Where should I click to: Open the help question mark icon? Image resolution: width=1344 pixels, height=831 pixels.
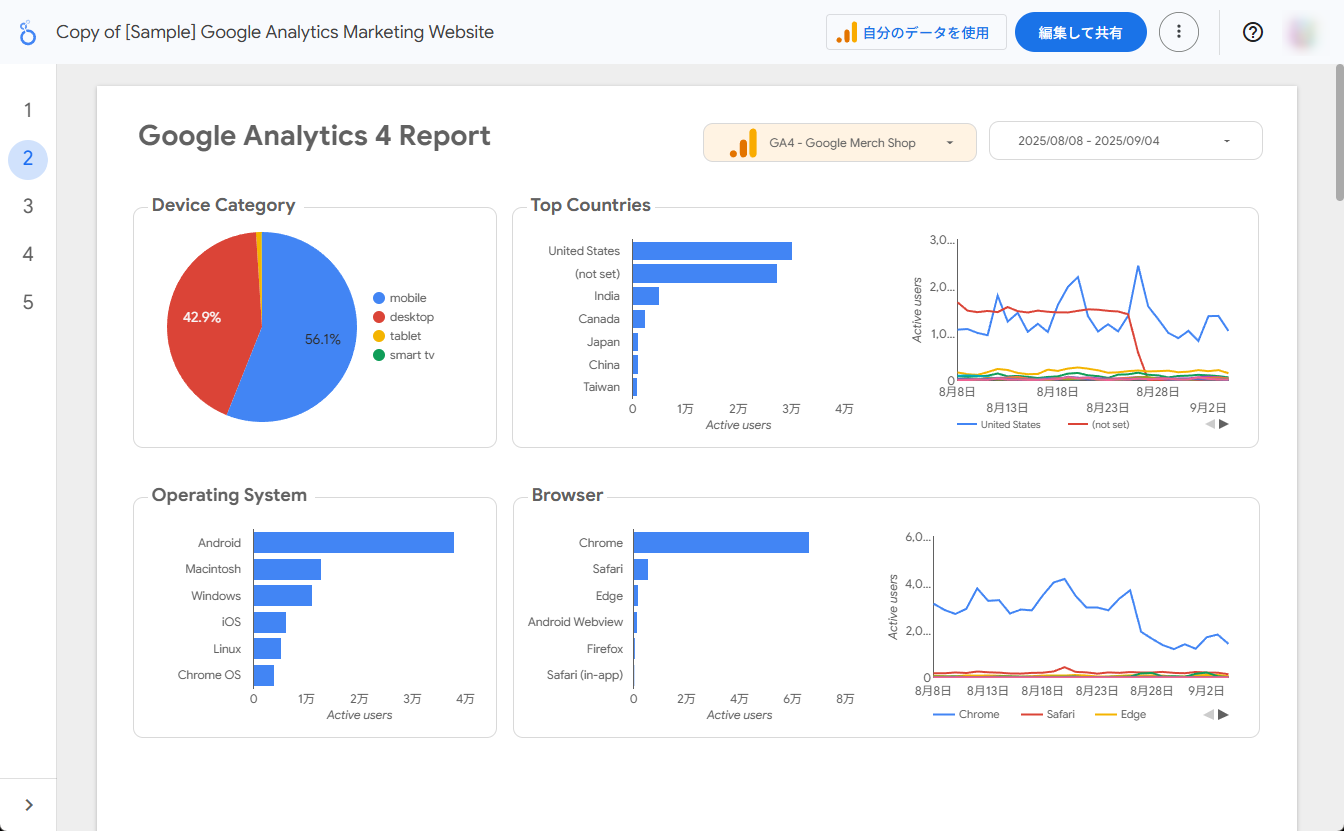click(x=1253, y=32)
